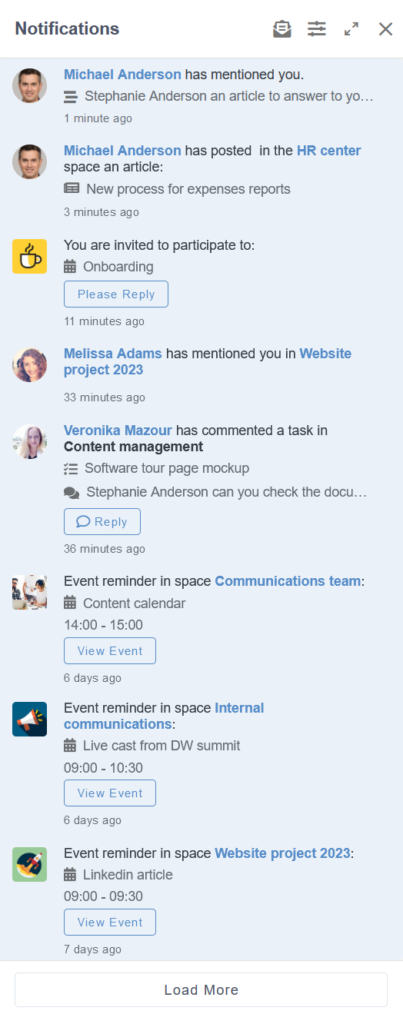Image resolution: width=403 pixels, height=1024 pixels.
Task: View Event for Linkedin article
Action: click(x=110, y=922)
